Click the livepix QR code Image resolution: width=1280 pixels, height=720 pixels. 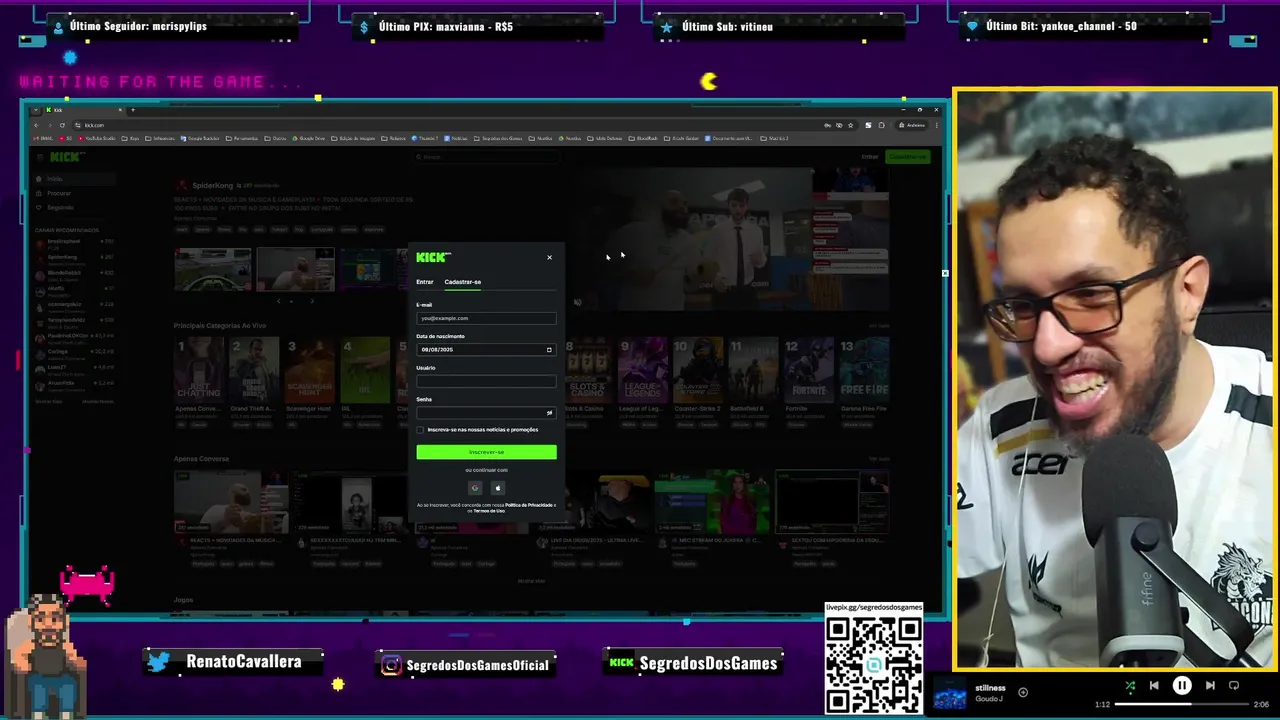coord(874,664)
